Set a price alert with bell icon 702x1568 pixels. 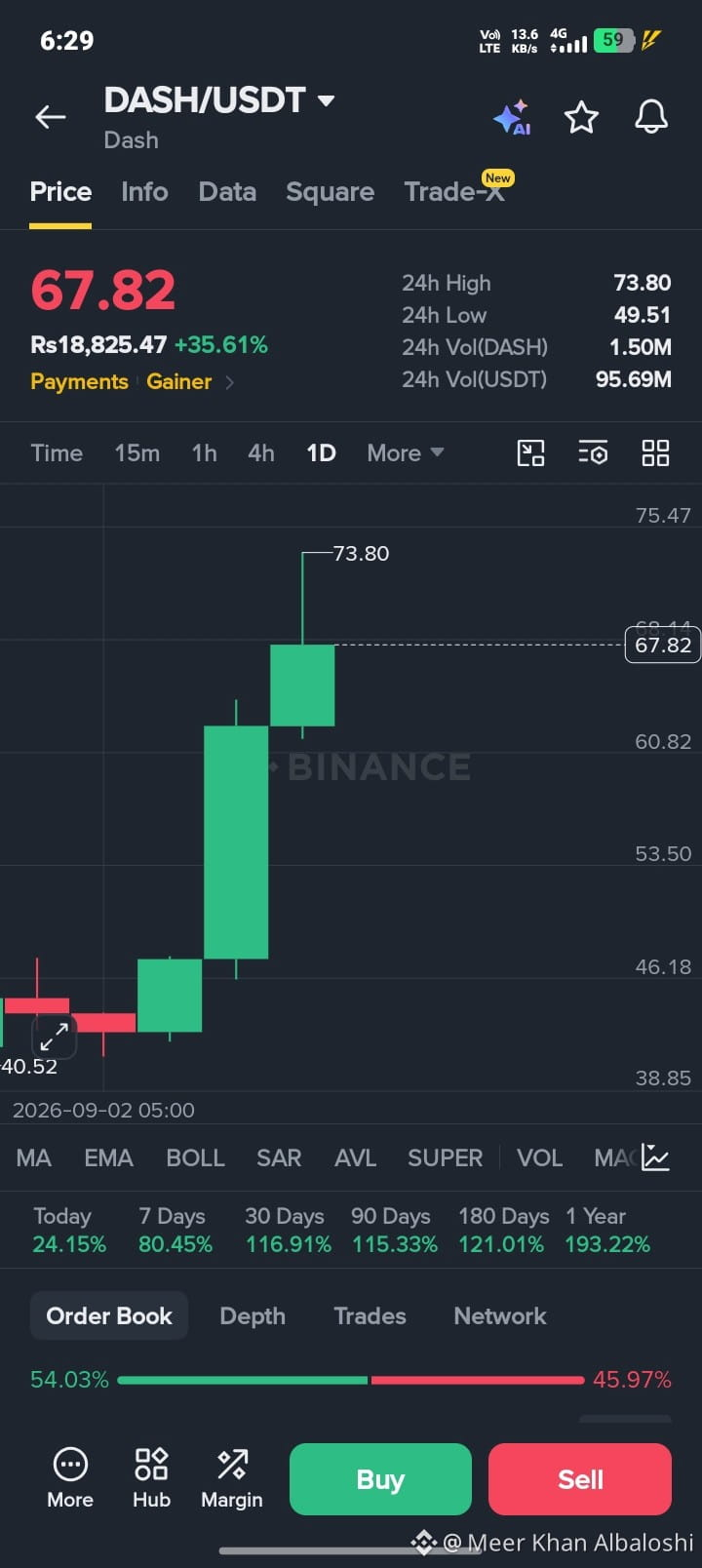click(651, 118)
